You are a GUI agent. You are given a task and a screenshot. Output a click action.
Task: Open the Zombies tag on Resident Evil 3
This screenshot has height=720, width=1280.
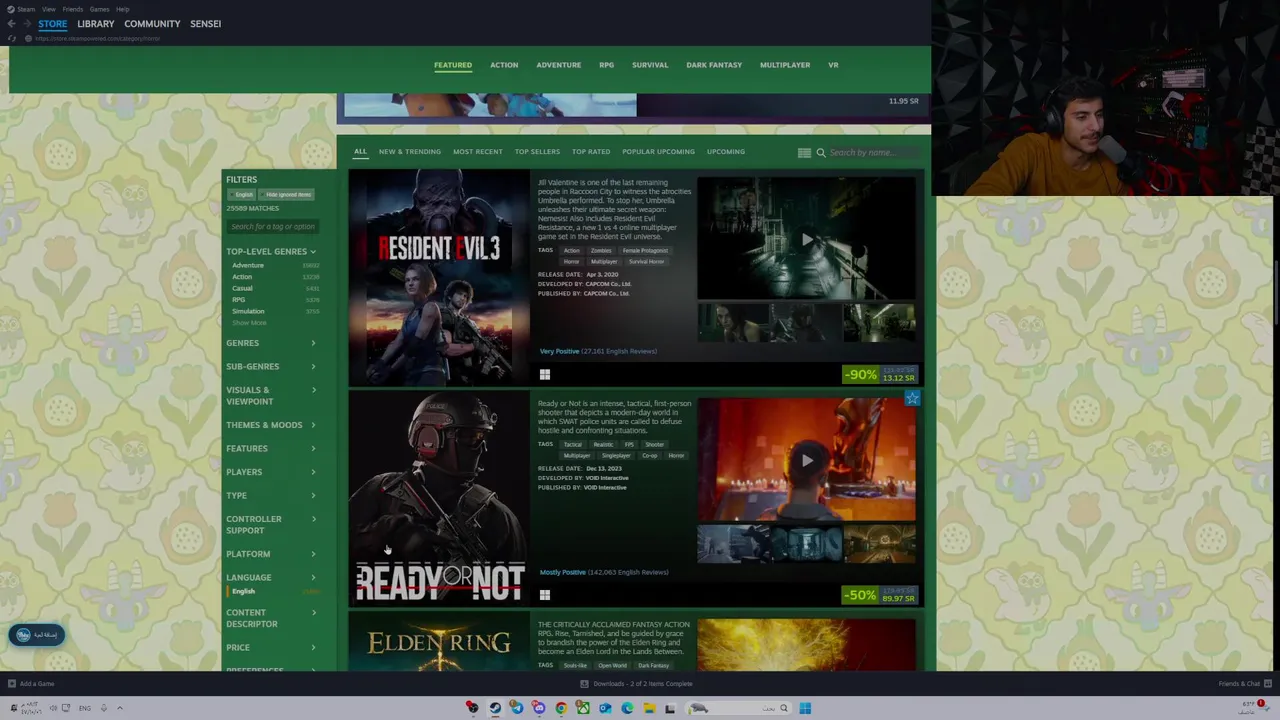click(x=600, y=251)
